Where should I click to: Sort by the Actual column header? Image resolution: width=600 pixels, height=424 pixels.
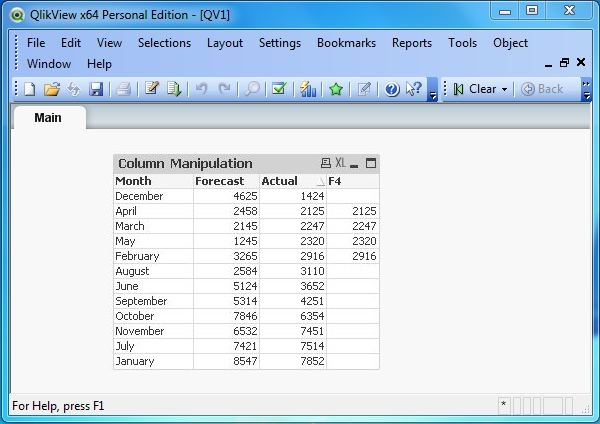(293, 181)
